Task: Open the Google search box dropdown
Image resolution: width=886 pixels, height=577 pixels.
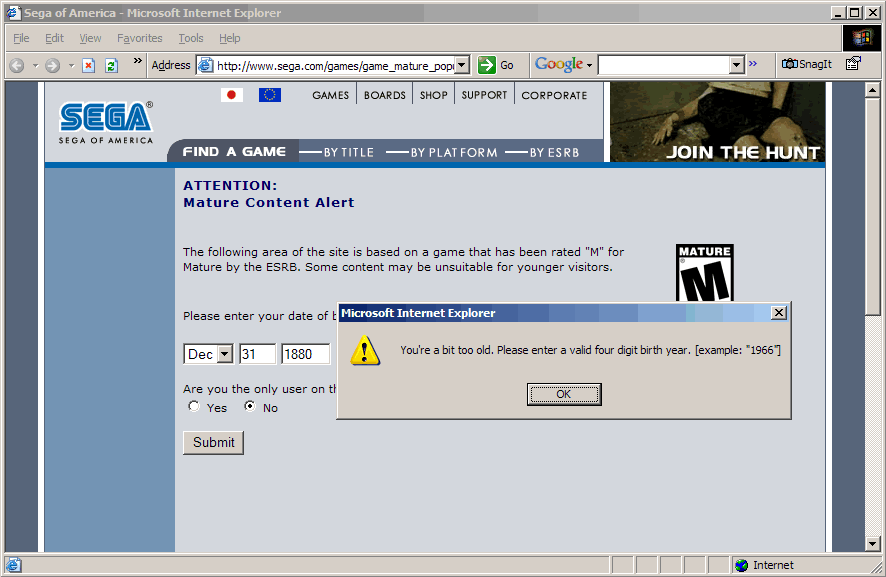Action: [736, 65]
